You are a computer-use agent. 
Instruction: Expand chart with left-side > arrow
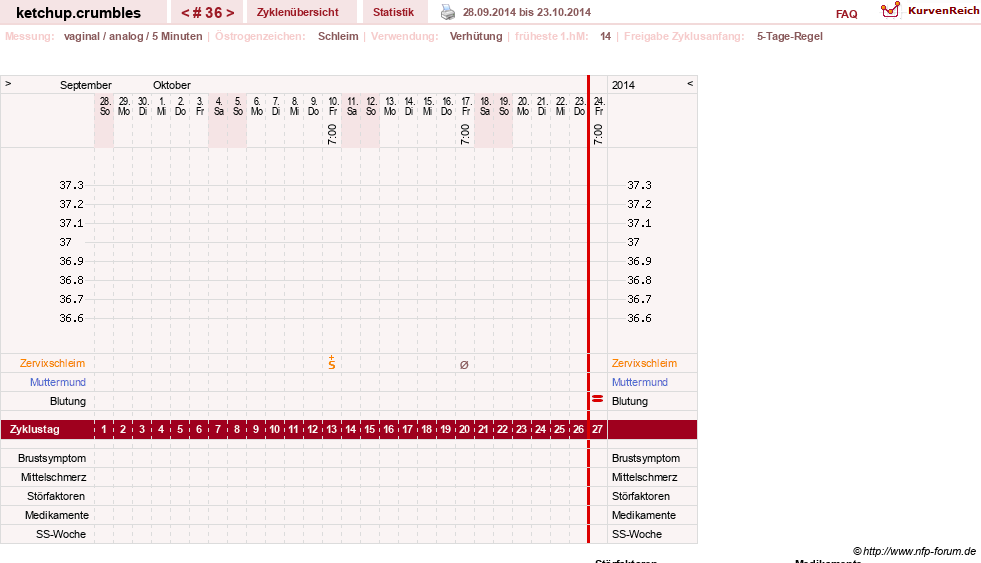point(8,83)
